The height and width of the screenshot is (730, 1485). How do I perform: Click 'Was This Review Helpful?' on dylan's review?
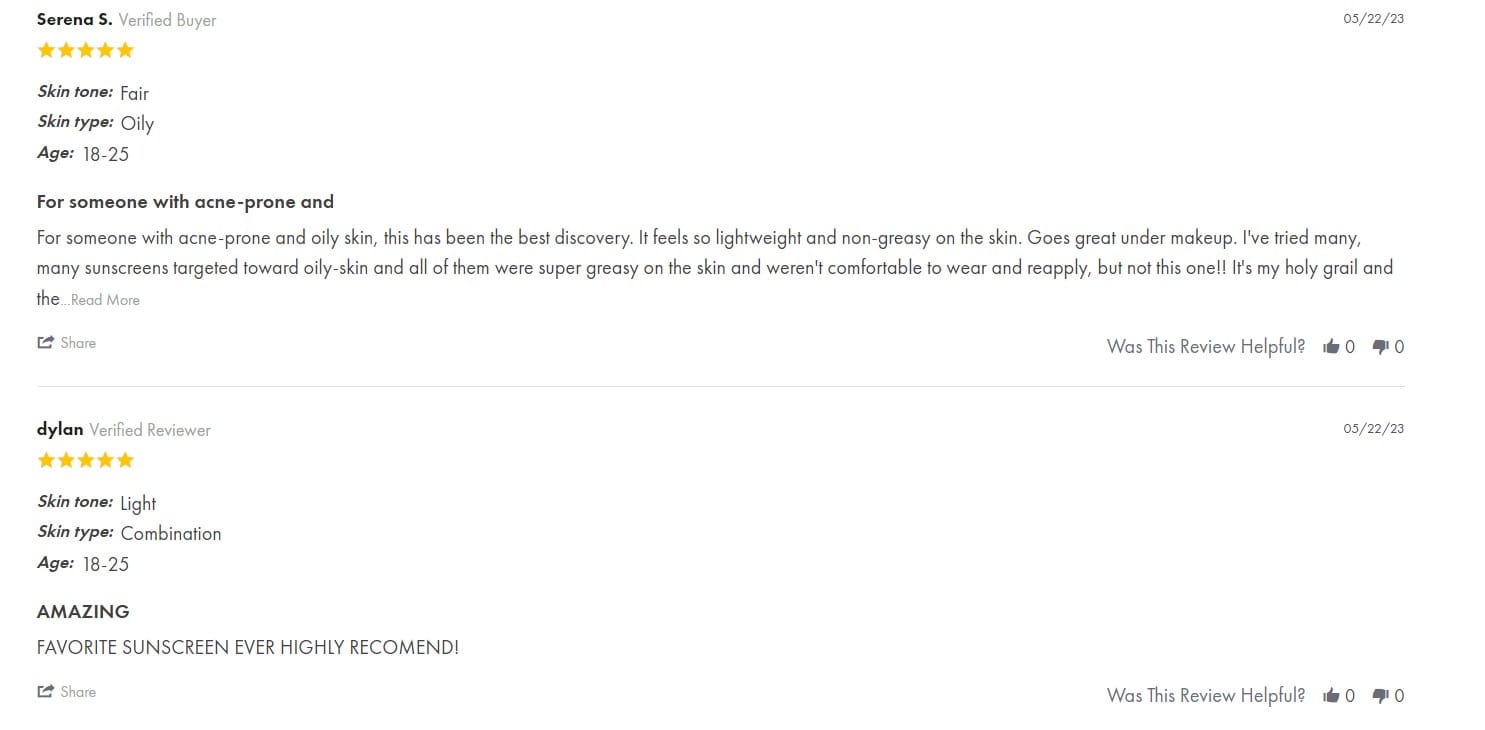[x=1205, y=696]
